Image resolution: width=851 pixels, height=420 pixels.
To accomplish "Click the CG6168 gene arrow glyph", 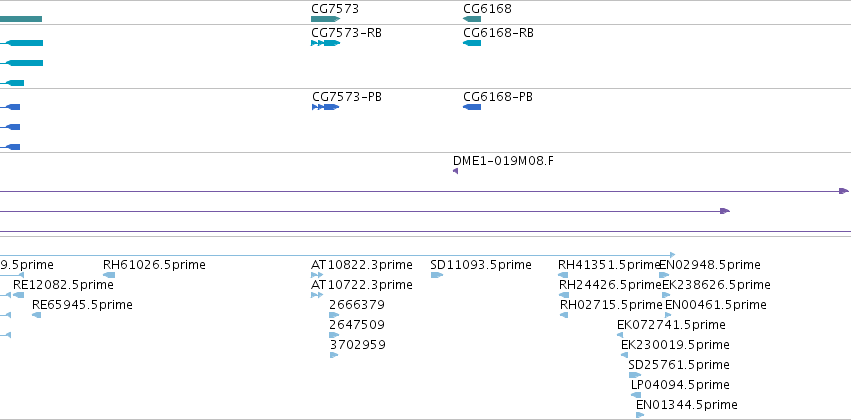I will click(472, 19).
